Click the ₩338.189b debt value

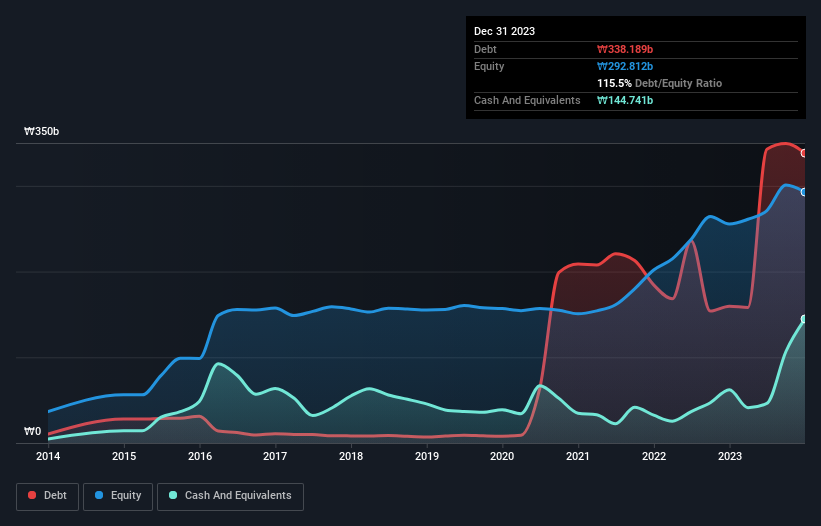point(625,49)
